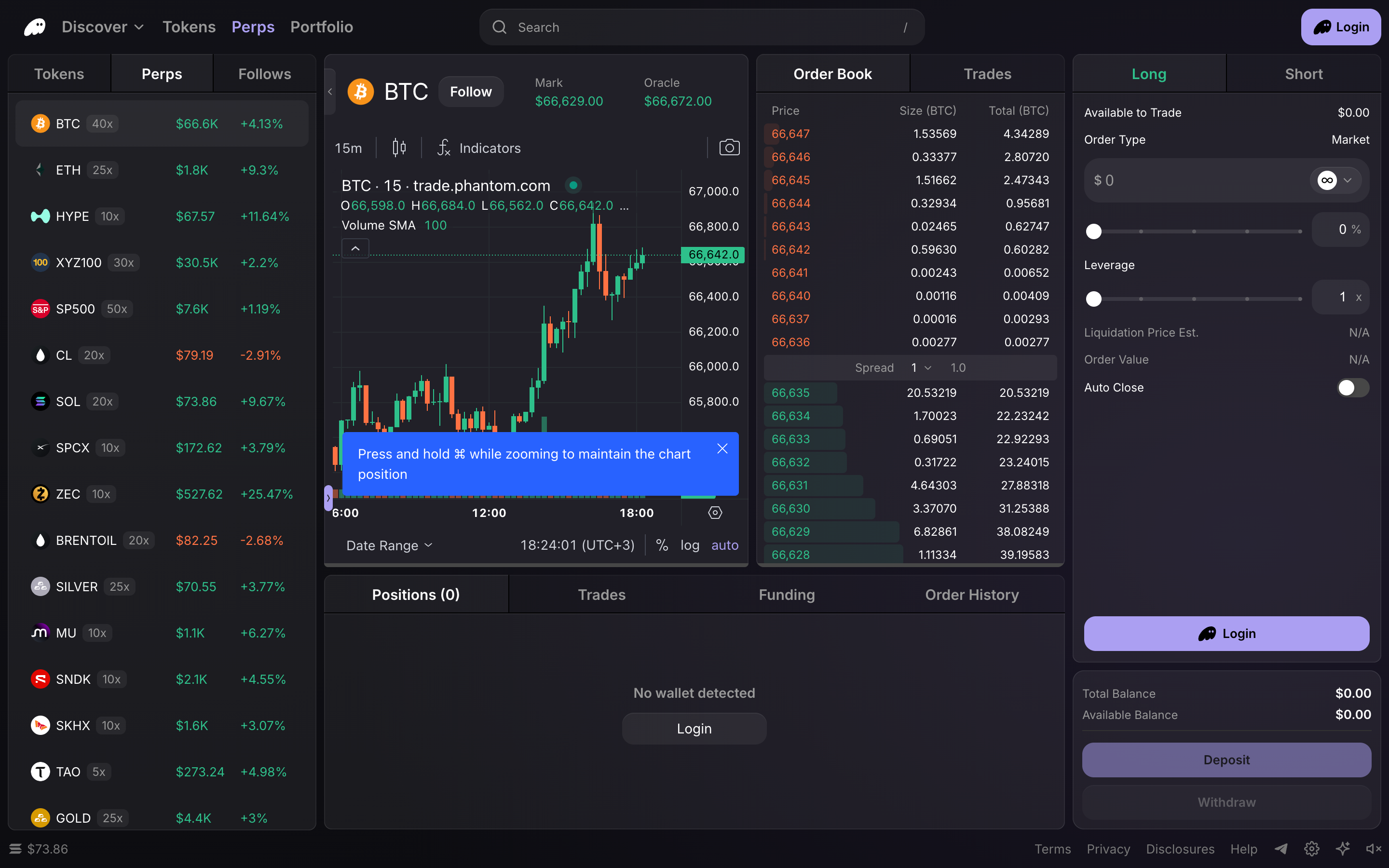1389x868 pixels.
Task: Open the Funding tab
Action: (x=786, y=595)
